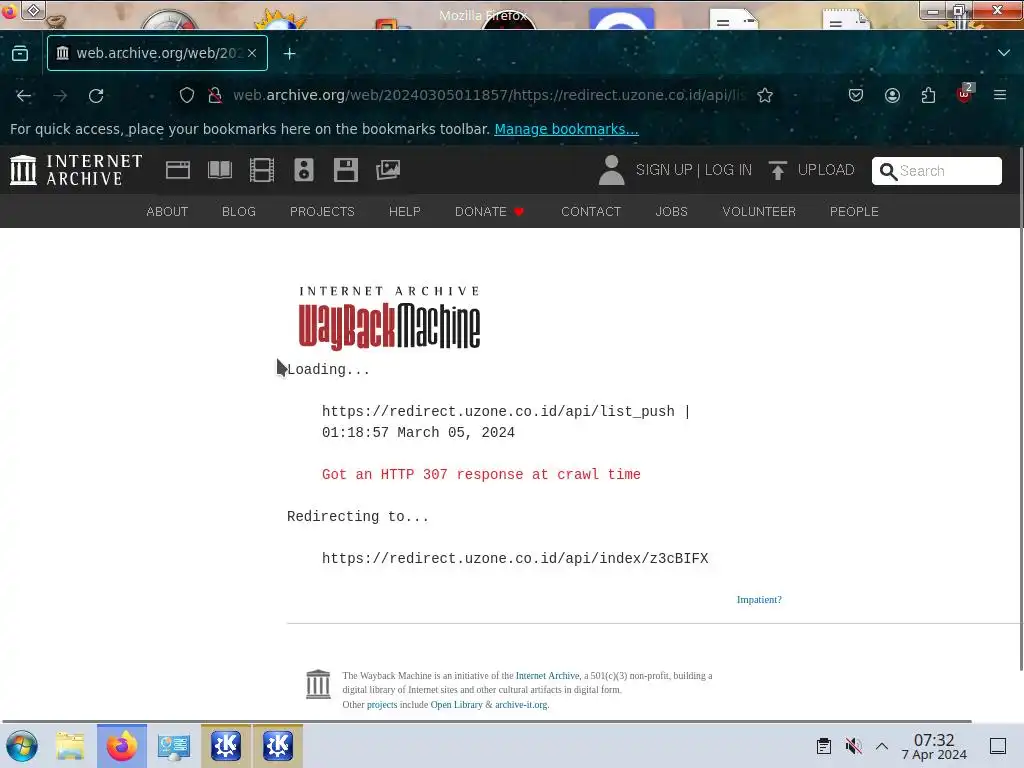The image size is (1024, 768).
Task: Open the clipboard tray icon
Action: coord(824,746)
